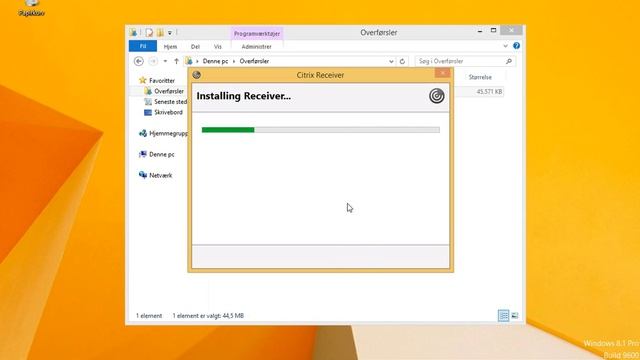This screenshot has width=640, height=360.
Task: Refresh the Overførsler folder view
Action: (402, 61)
